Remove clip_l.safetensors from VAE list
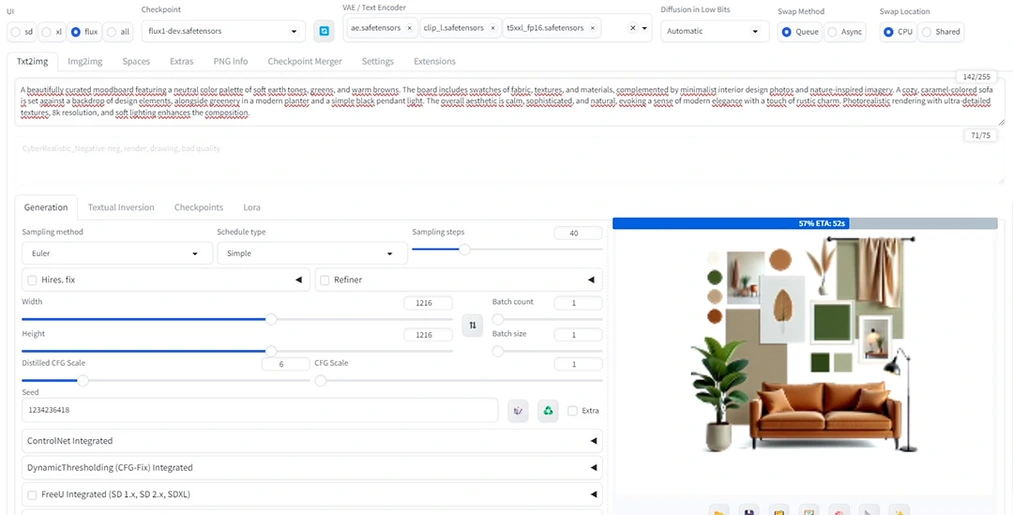Viewport: 1013px width, 515px height. [492, 28]
